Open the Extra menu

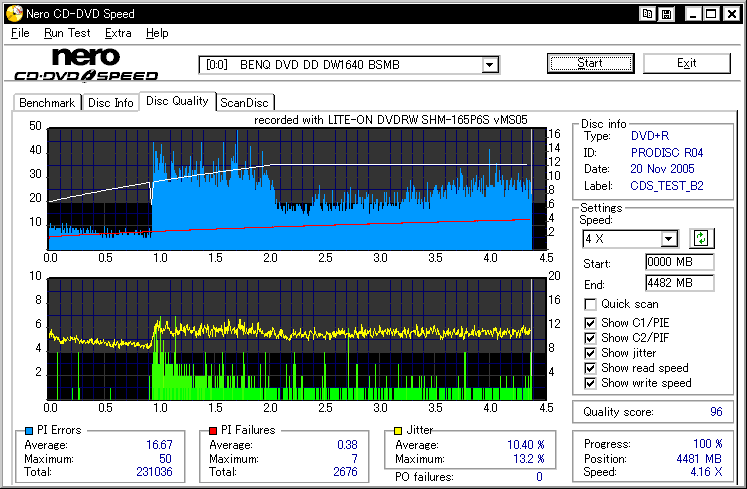[x=118, y=33]
